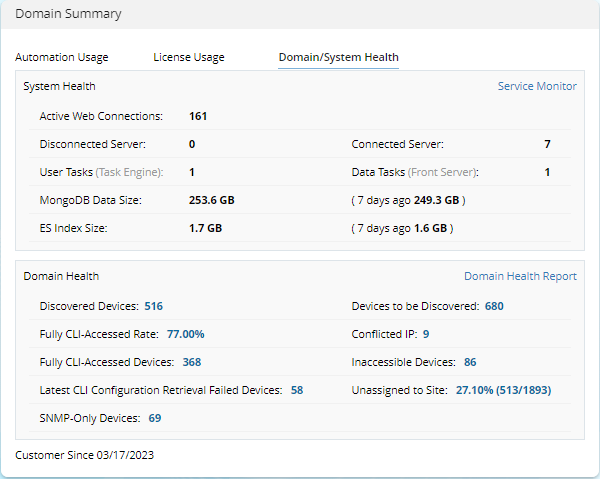Click the Active Web Connections value 161

(198, 117)
